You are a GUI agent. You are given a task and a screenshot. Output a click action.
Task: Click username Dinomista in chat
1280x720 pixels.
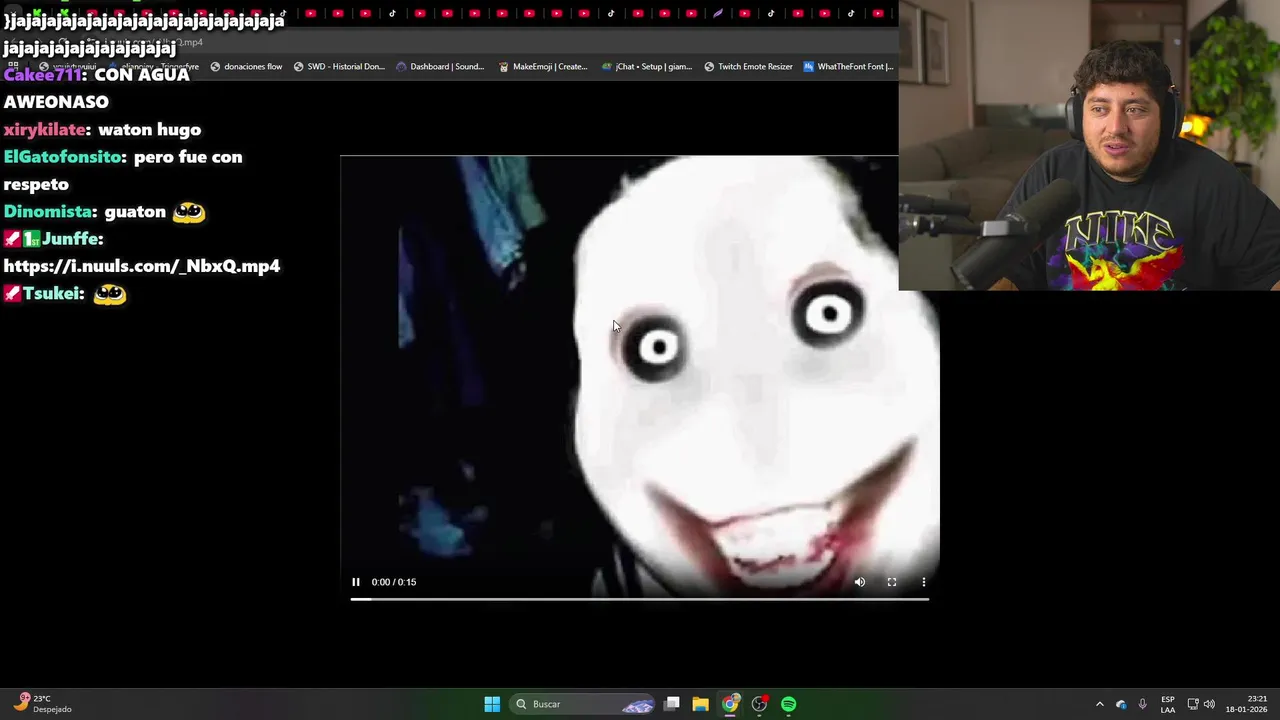coord(48,212)
